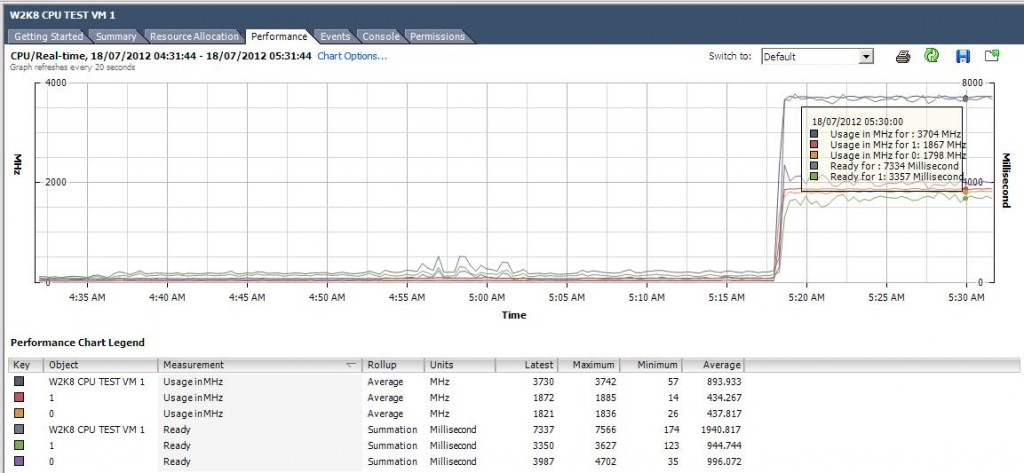Image resolution: width=1024 pixels, height=473 pixels.
Task: Refresh the chart with green arrows icon
Action: [931, 56]
